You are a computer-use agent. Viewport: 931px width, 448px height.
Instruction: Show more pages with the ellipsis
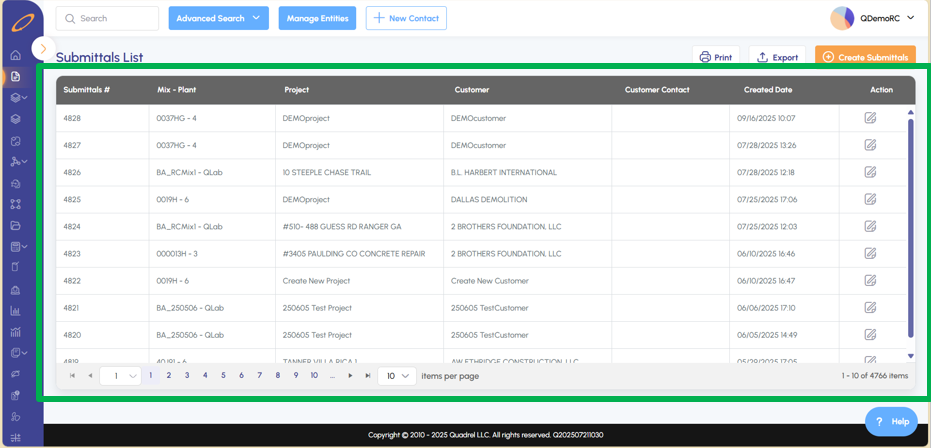[x=332, y=375]
